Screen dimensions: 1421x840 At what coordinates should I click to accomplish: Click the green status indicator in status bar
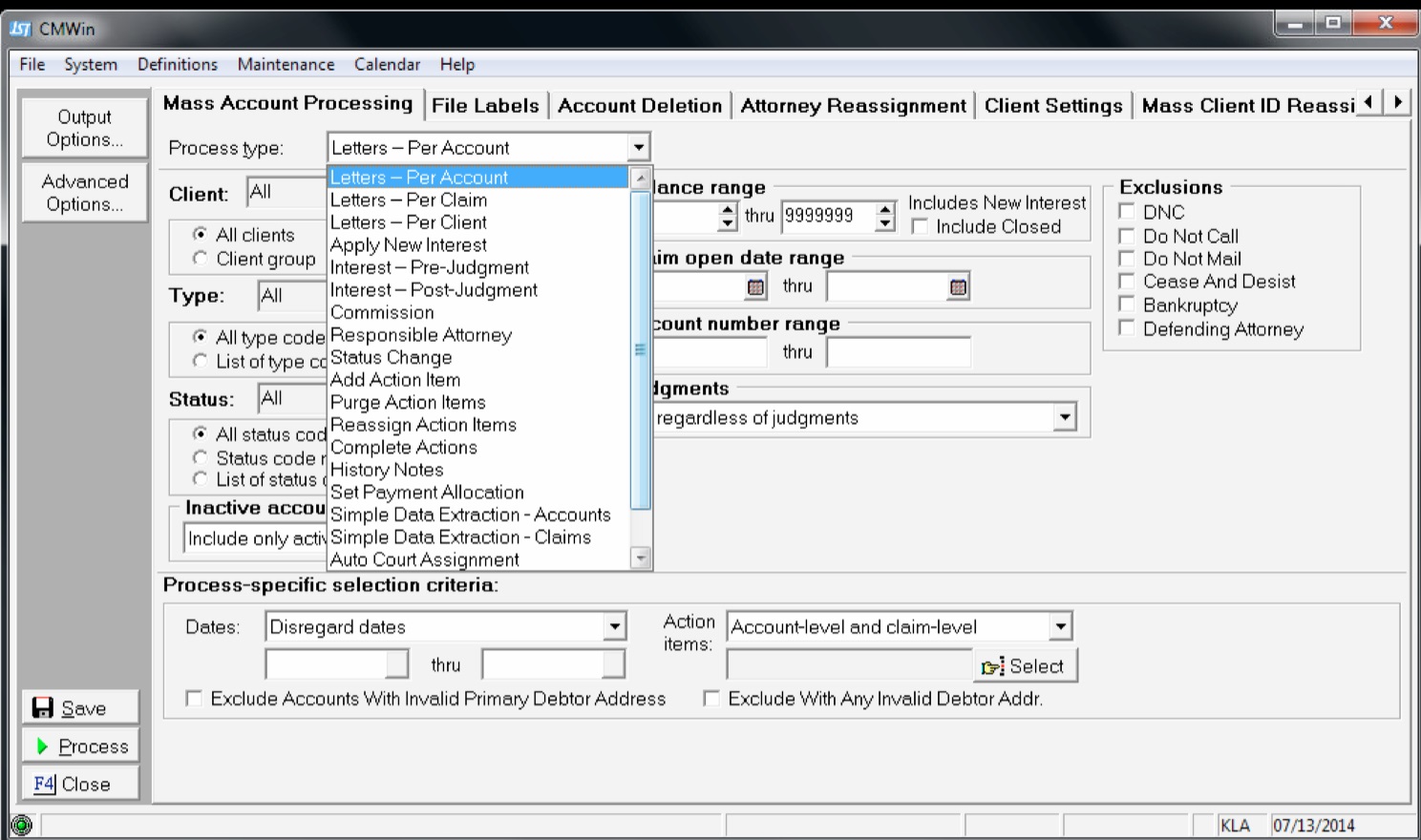[21, 825]
